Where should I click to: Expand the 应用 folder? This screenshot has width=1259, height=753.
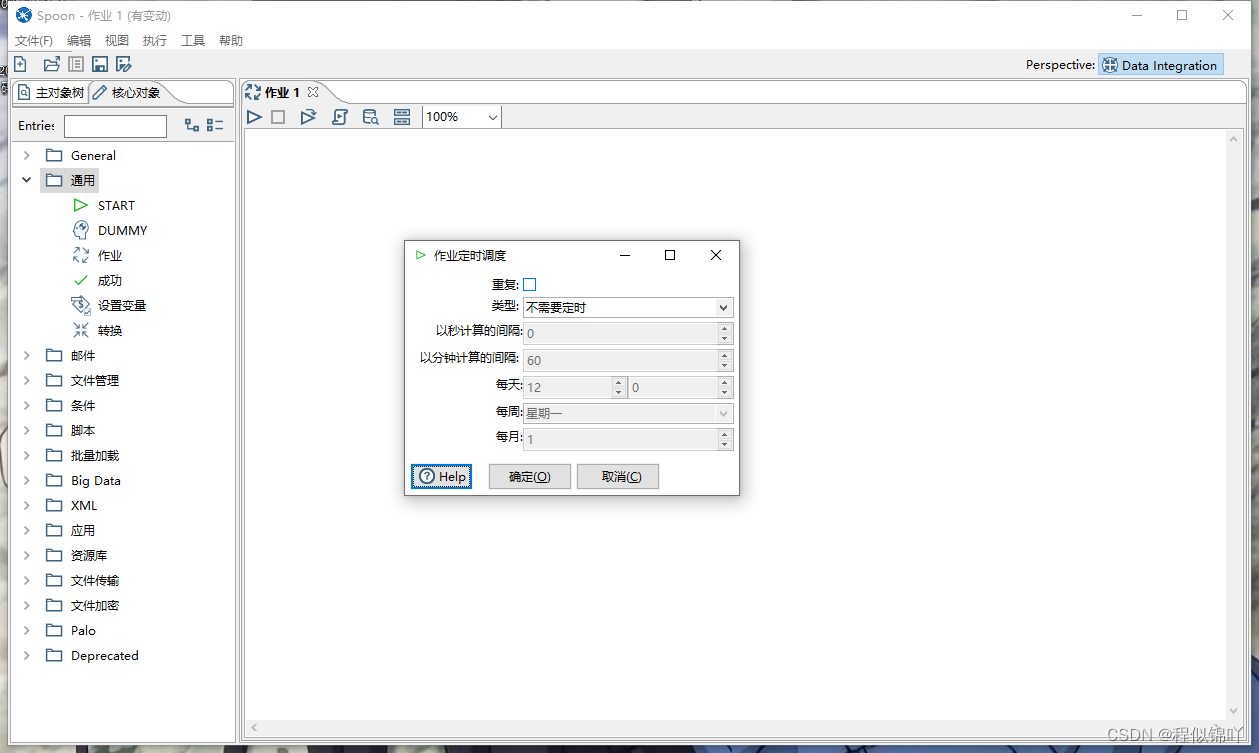click(x=27, y=530)
